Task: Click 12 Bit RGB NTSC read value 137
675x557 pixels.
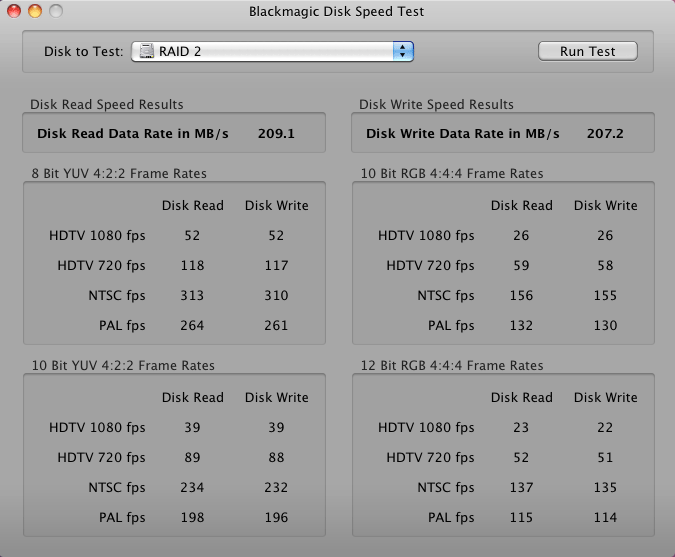Action: pos(521,488)
